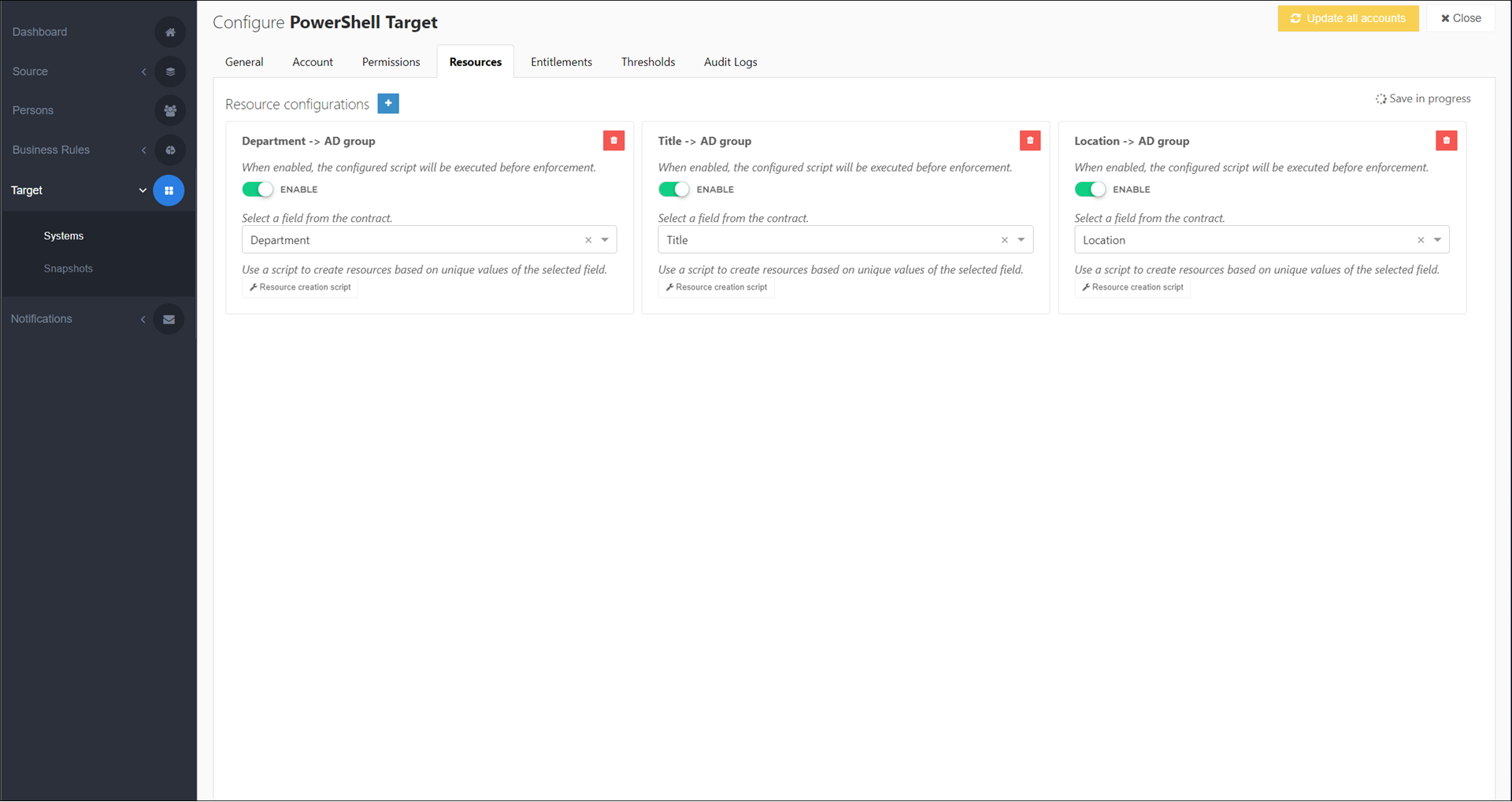Screen dimensions: 1512x802
Task: Edit Location resource creation script
Action: (1132, 287)
